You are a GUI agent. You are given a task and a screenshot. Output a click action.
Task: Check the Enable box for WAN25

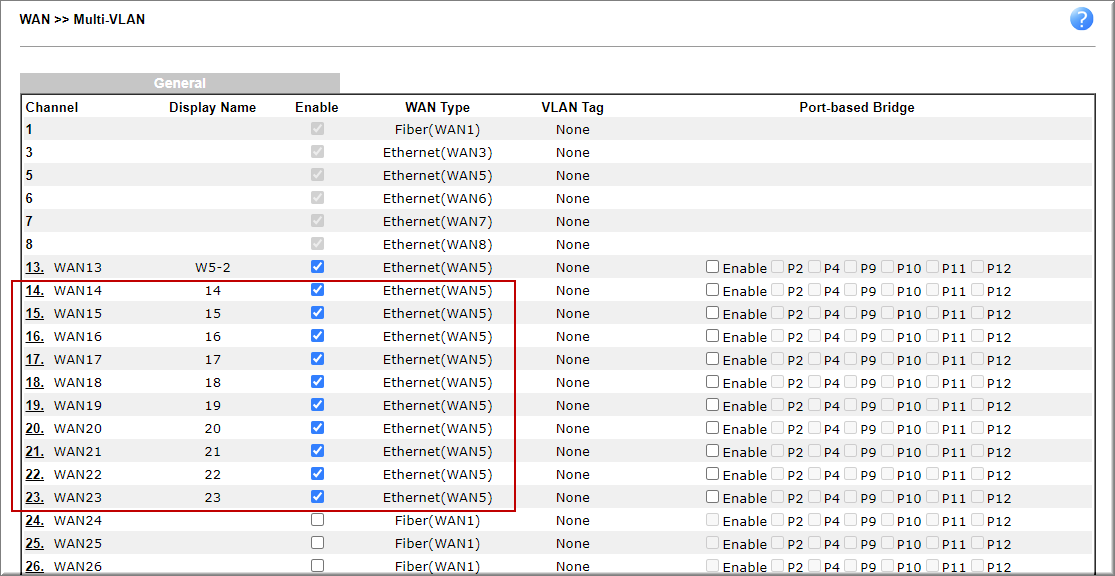click(x=317, y=543)
